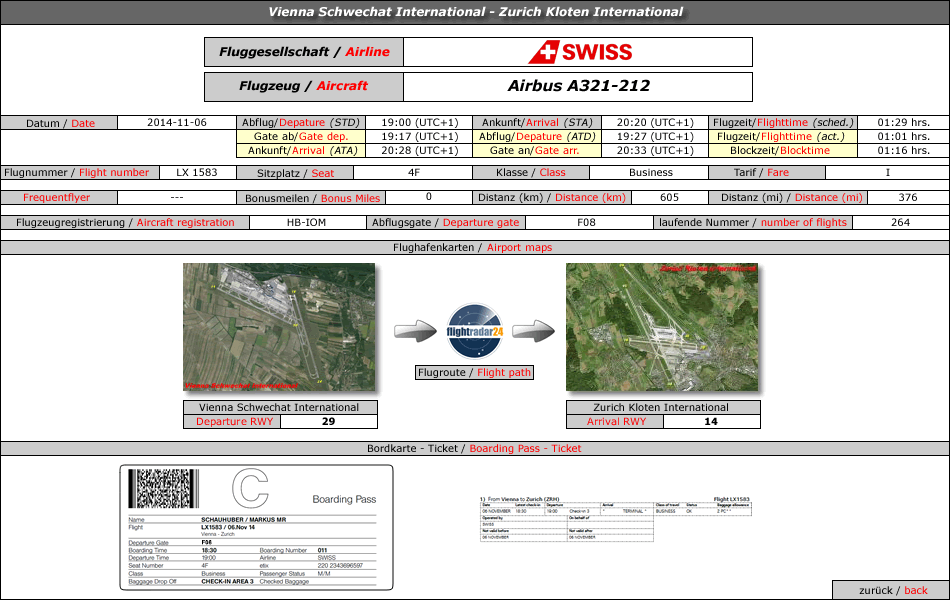The image size is (950, 600).
Task: Click the Flugzeugregistrierung / Aircraft registration label
Action: [125, 222]
